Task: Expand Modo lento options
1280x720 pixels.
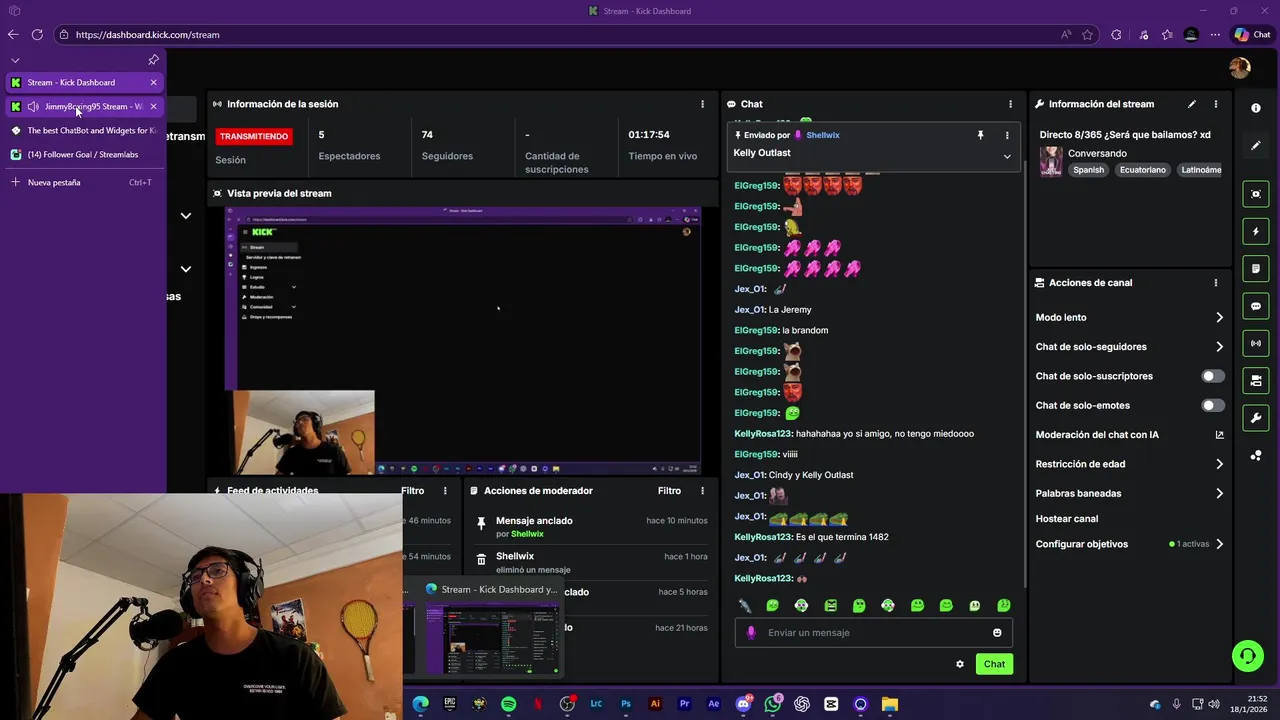Action: tap(1219, 318)
